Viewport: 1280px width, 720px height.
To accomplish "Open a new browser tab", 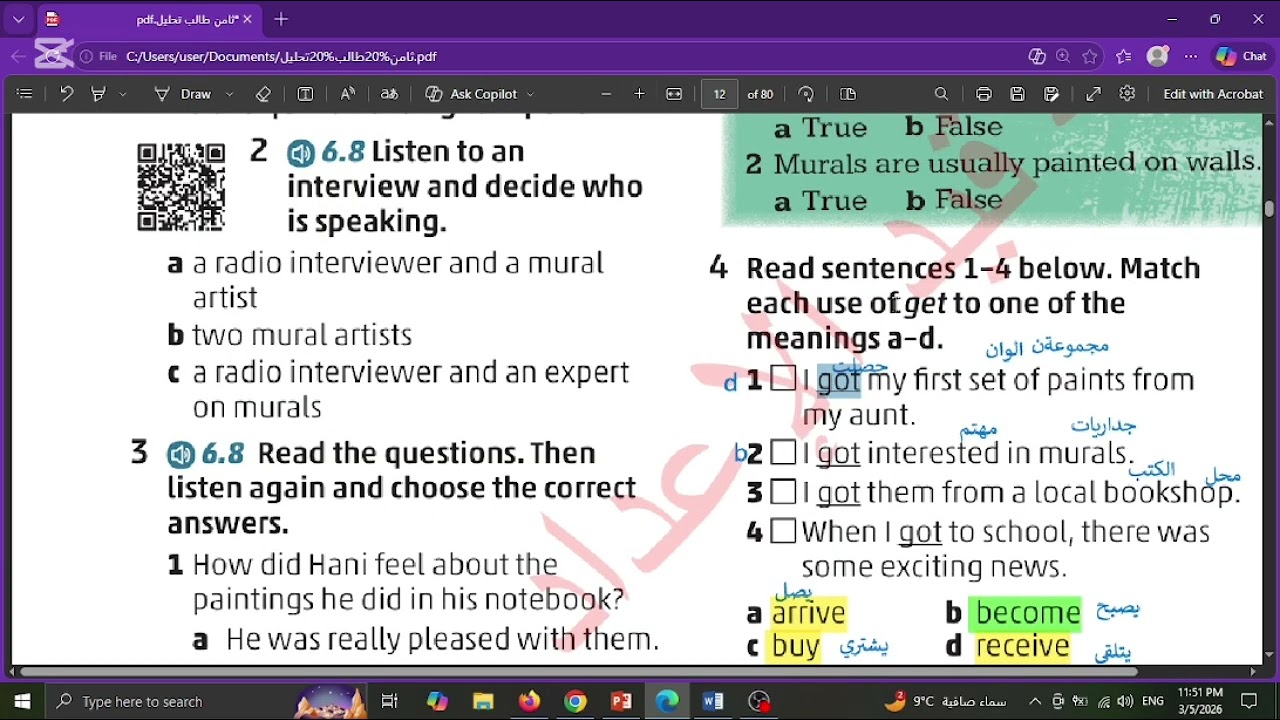I will click(281, 19).
